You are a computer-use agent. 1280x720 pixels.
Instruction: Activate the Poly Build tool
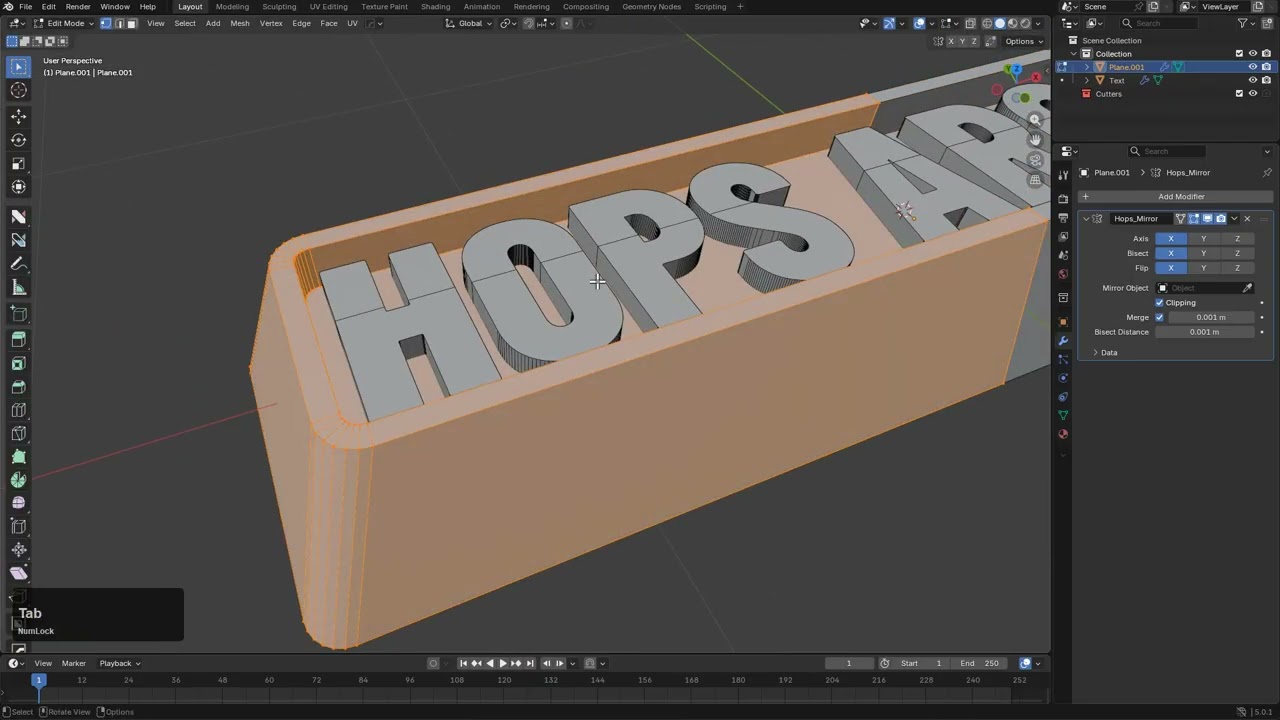coord(18,457)
